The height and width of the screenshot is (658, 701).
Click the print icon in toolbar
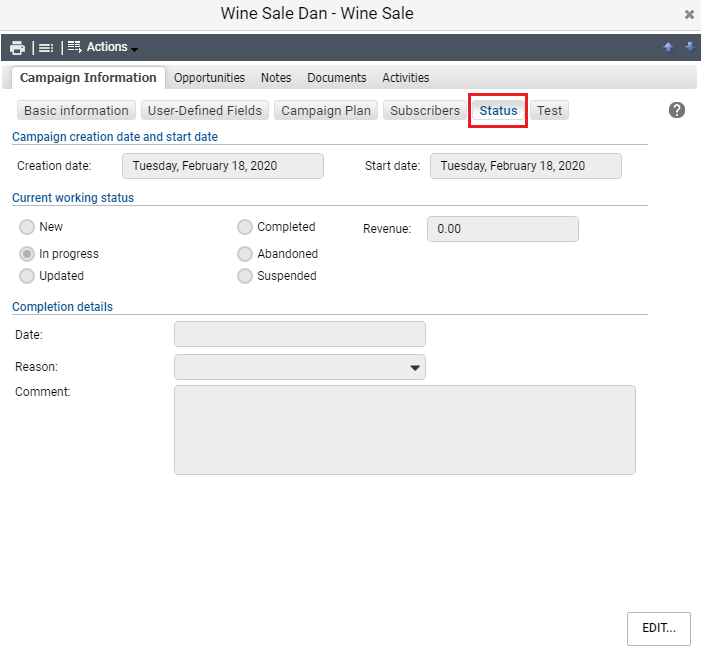17,47
